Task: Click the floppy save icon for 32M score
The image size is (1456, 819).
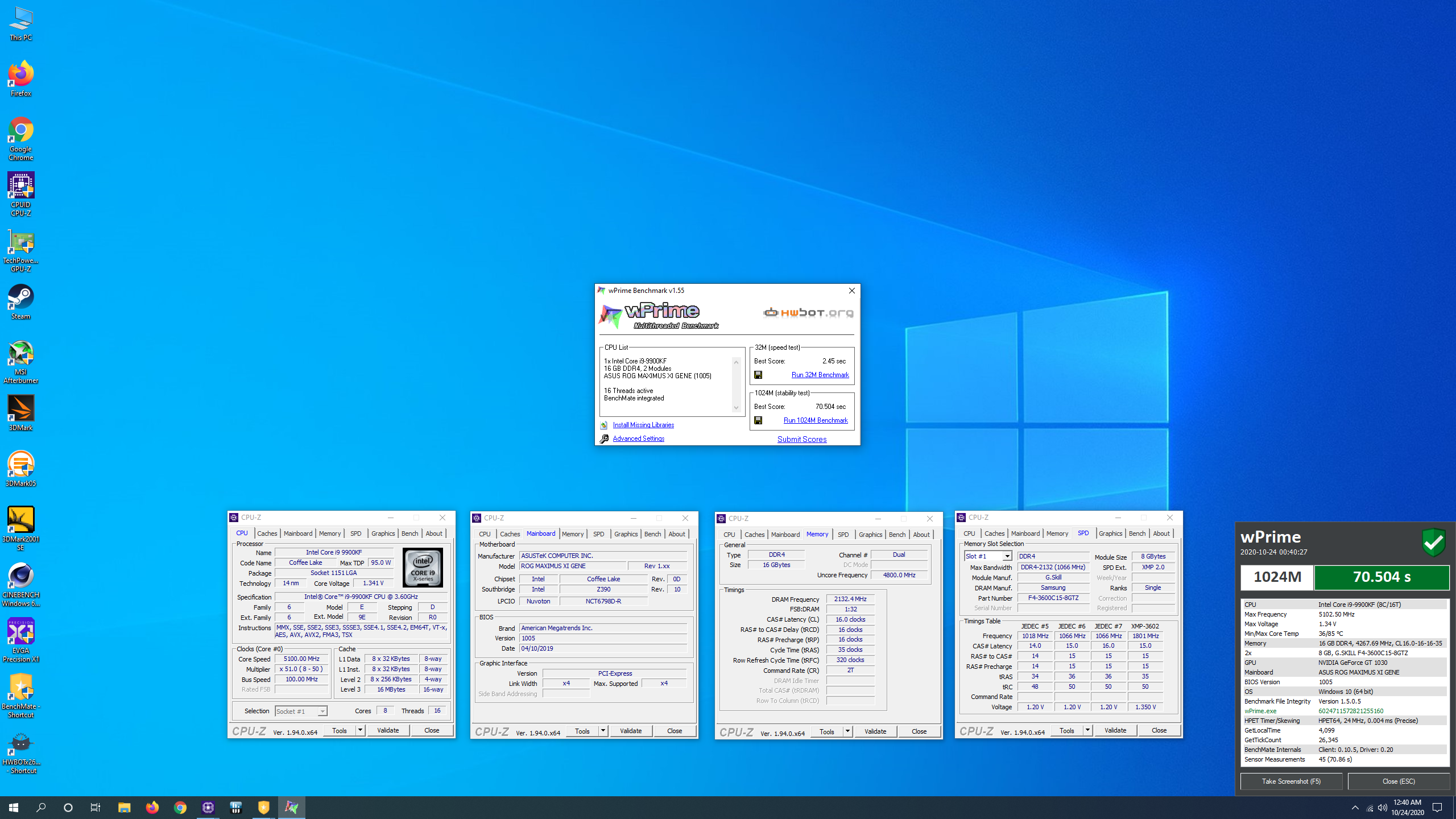Action: pyautogui.click(x=758, y=375)
